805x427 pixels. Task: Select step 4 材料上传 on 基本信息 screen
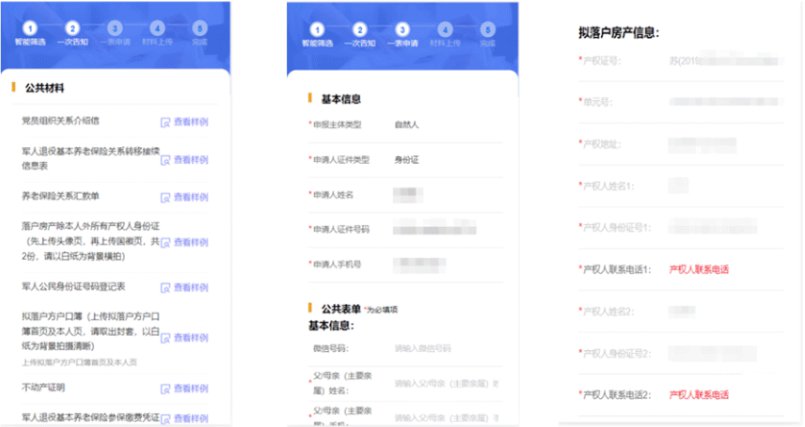445,35
